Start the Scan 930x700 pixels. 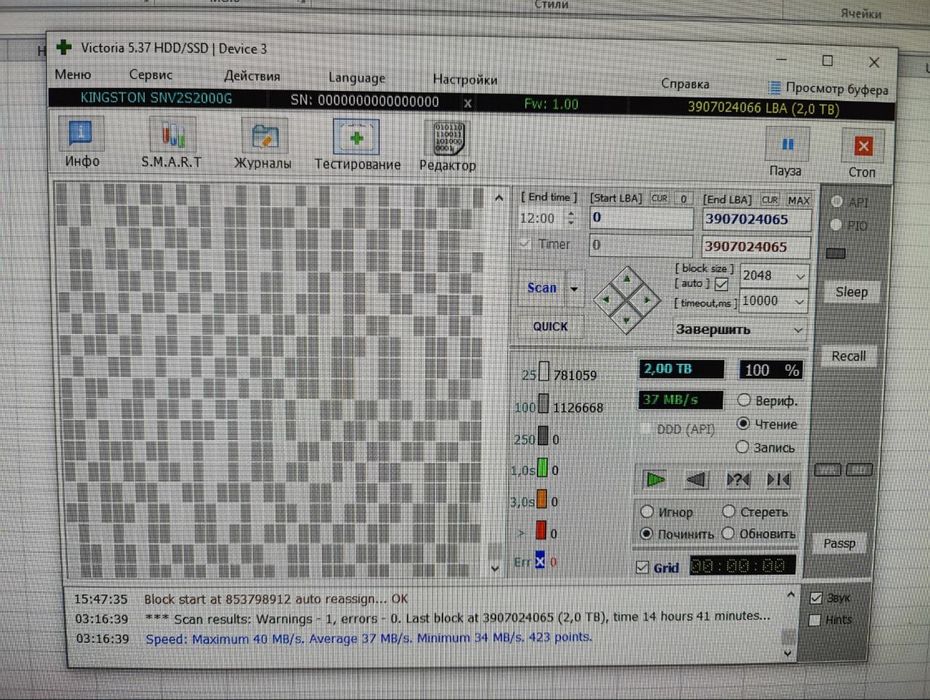[x=542, y=288]
